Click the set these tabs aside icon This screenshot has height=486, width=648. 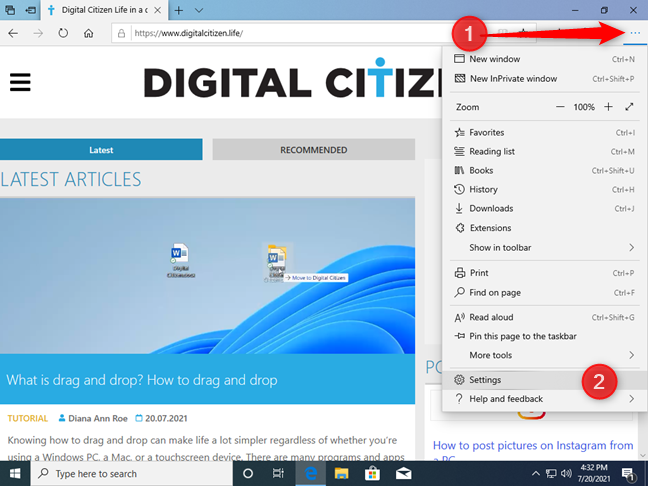pyautogui.click(x=30, y=10)
